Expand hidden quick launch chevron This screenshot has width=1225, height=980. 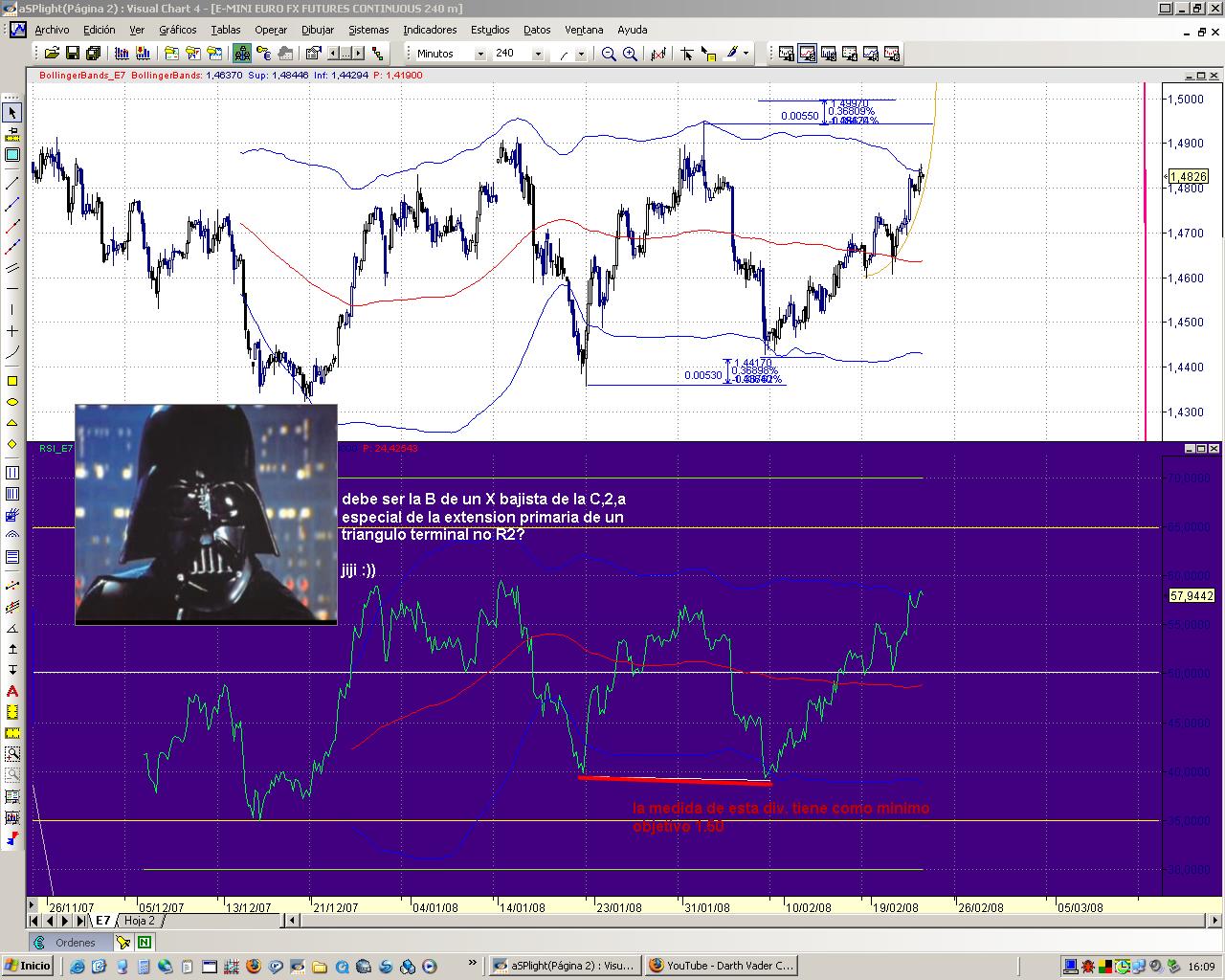click(x=472, y=964)
